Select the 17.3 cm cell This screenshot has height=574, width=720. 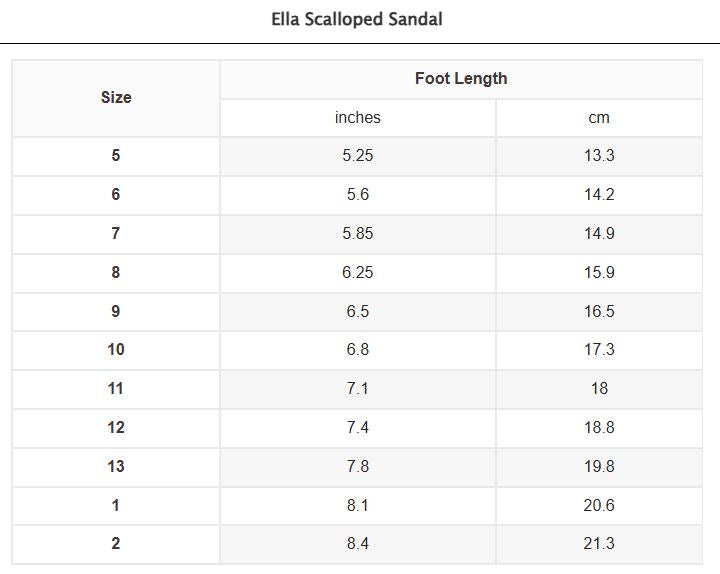599,350
